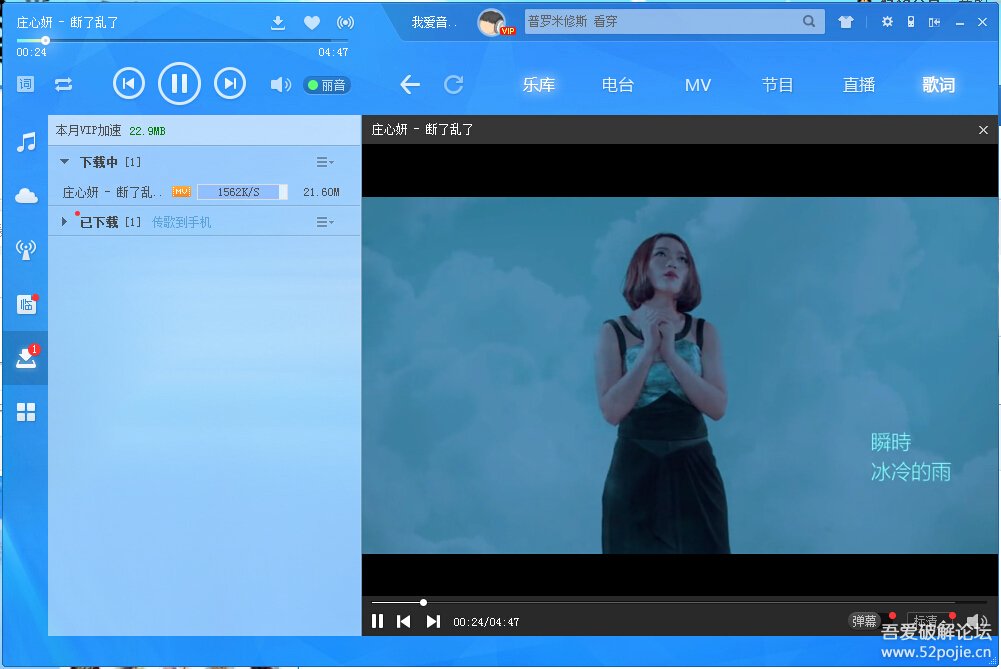1001x669 pixels.
Task: Click the orange MV badge on download row
Action: pos(182,192)
